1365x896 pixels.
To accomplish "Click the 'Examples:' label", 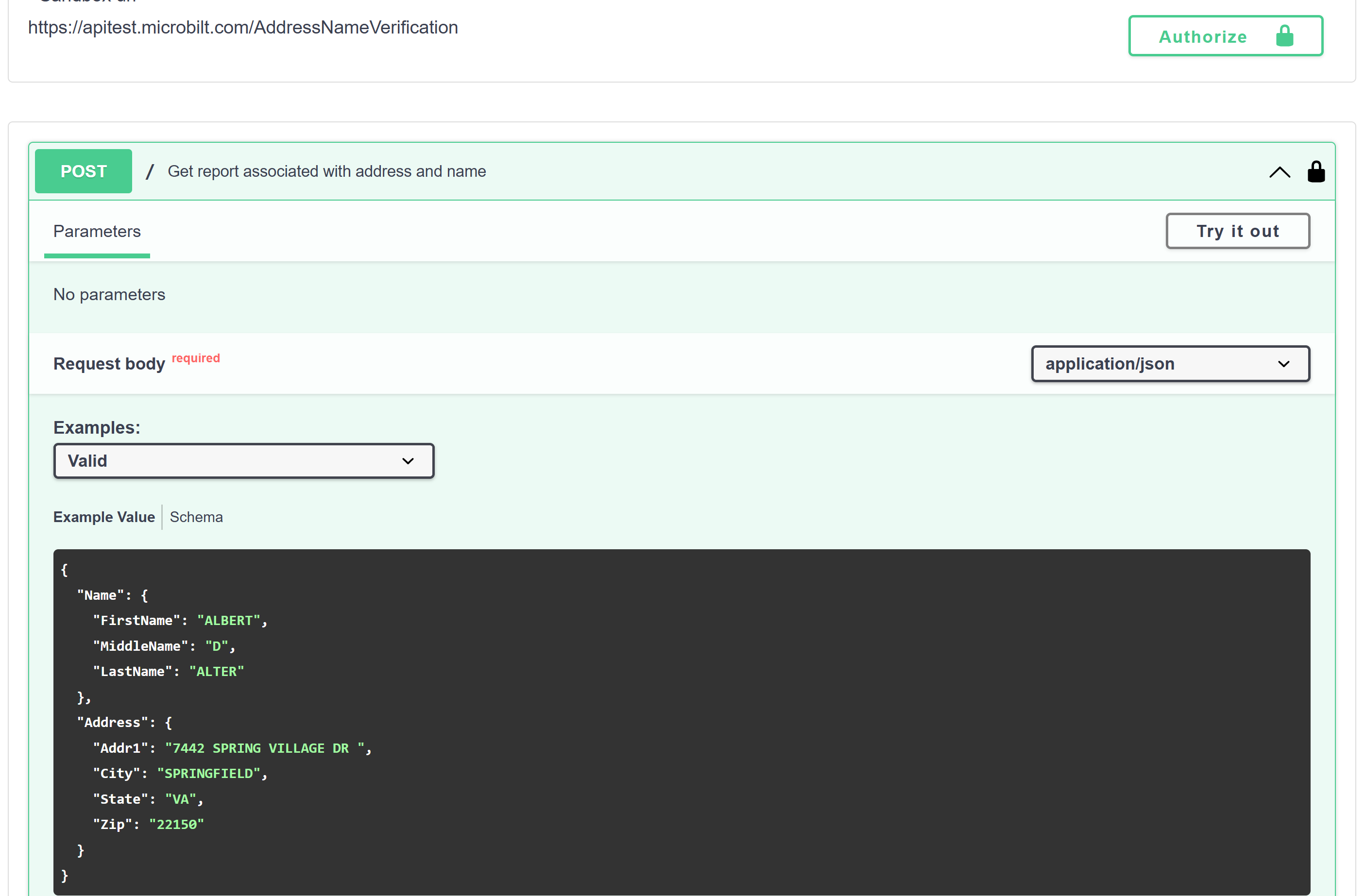I will pos(97,428).
